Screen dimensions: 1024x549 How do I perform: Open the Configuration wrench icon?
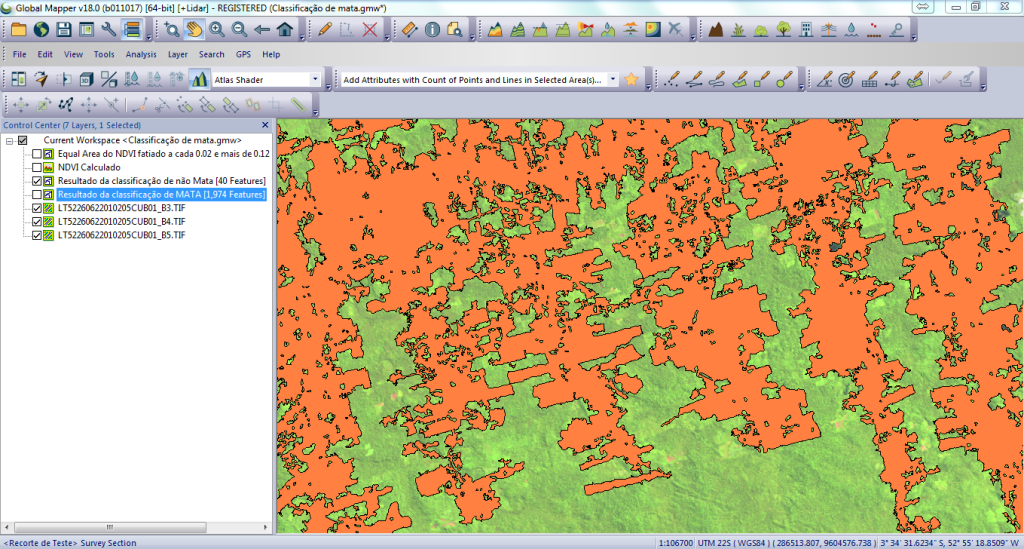tap(109, 29)
